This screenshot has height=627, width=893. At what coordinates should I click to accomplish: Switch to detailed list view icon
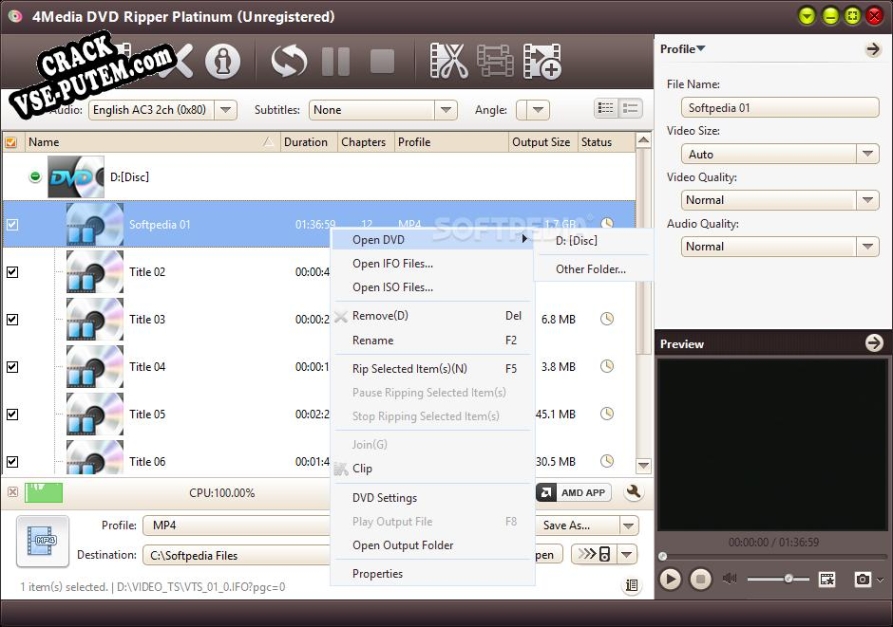pos(605,108)
